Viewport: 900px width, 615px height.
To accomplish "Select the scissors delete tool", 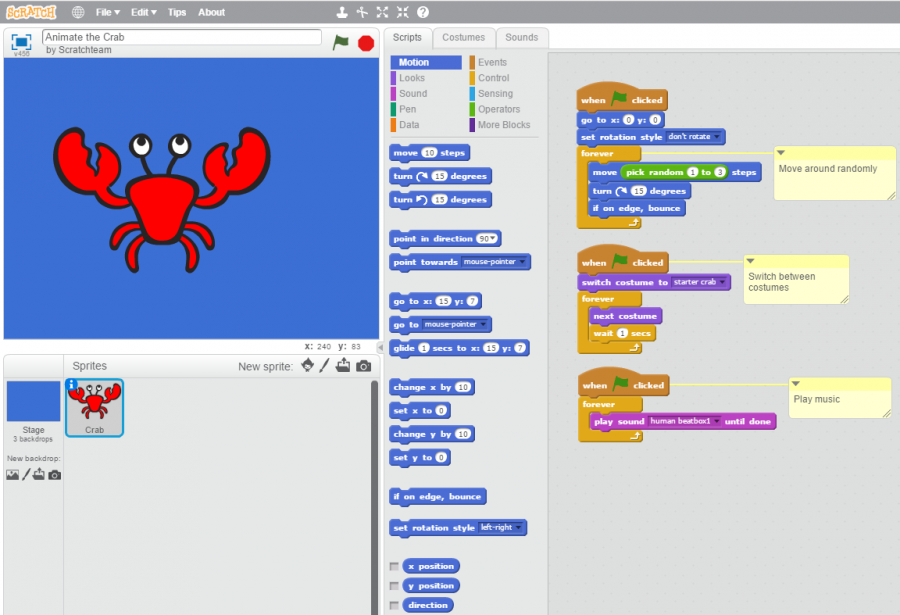I will (362, 11).
